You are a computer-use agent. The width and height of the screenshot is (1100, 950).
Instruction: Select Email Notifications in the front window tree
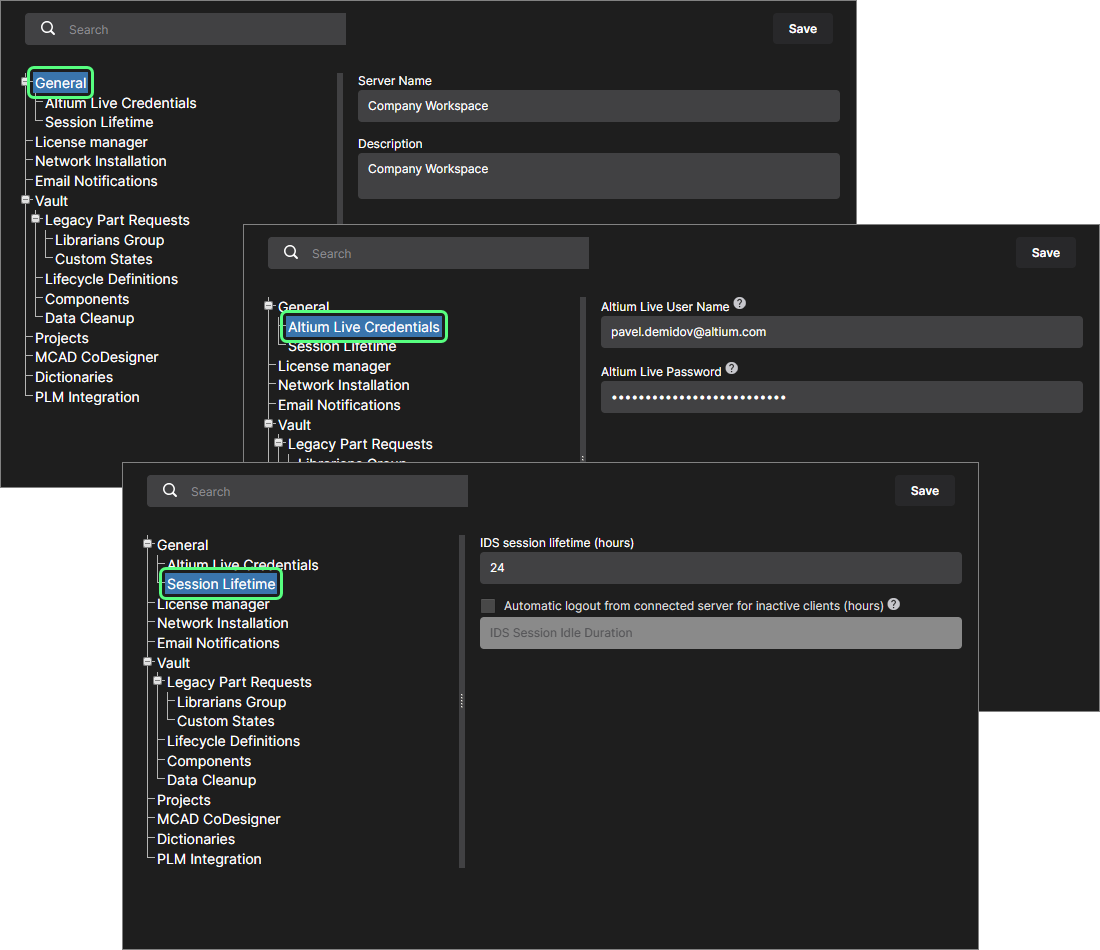pyautogui.click(x=218, y=643)
